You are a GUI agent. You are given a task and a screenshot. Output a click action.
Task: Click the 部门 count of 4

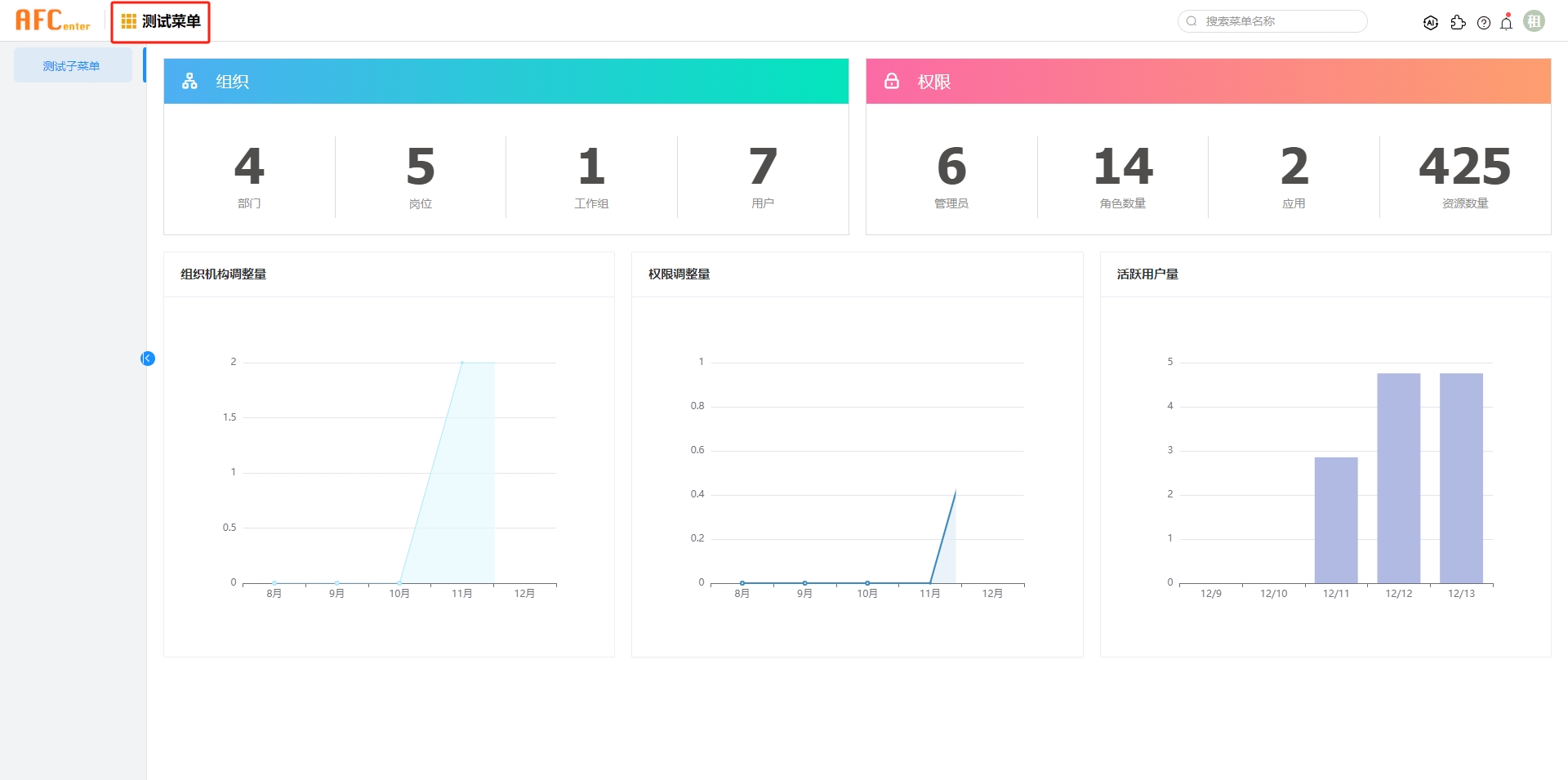(249, 166)
